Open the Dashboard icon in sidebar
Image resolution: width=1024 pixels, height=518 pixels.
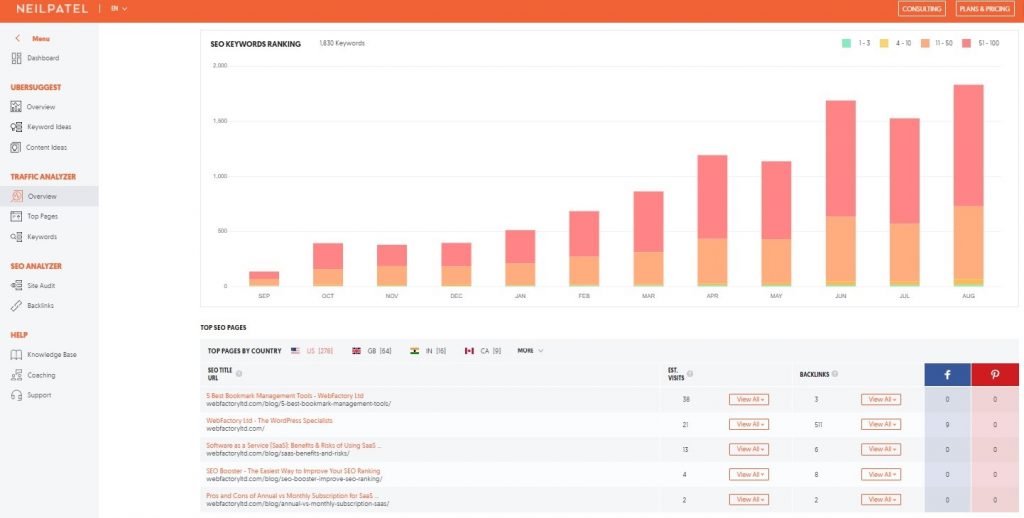pyautogui.click(x=16, y=58)
